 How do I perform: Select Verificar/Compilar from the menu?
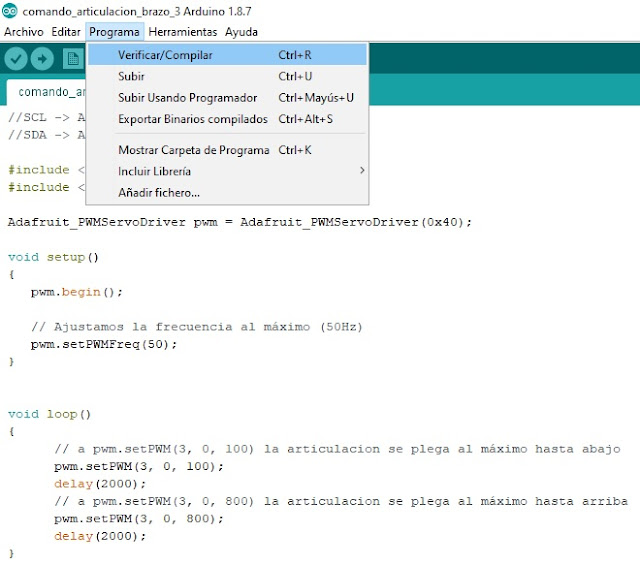tap(227, 55)
